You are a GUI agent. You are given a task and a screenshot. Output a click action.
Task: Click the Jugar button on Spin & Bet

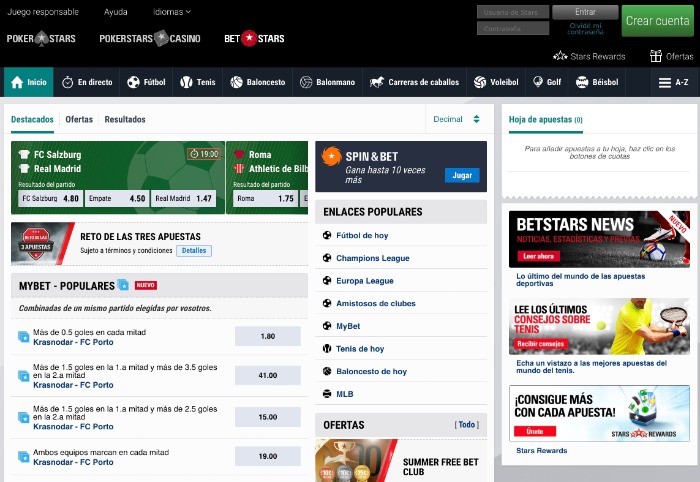pyautogui.click(x=462, y=175)
